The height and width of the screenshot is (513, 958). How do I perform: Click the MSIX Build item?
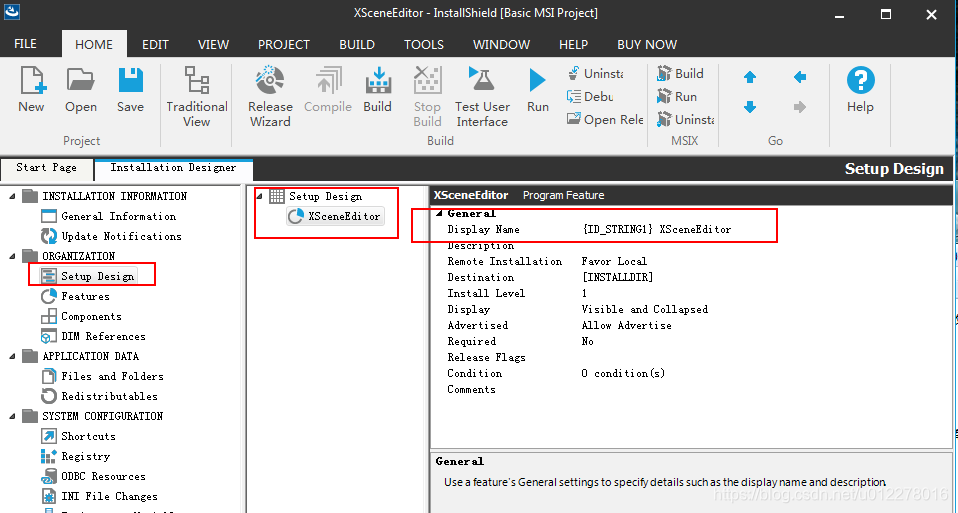pyautogui.click(x=680, y=74)
